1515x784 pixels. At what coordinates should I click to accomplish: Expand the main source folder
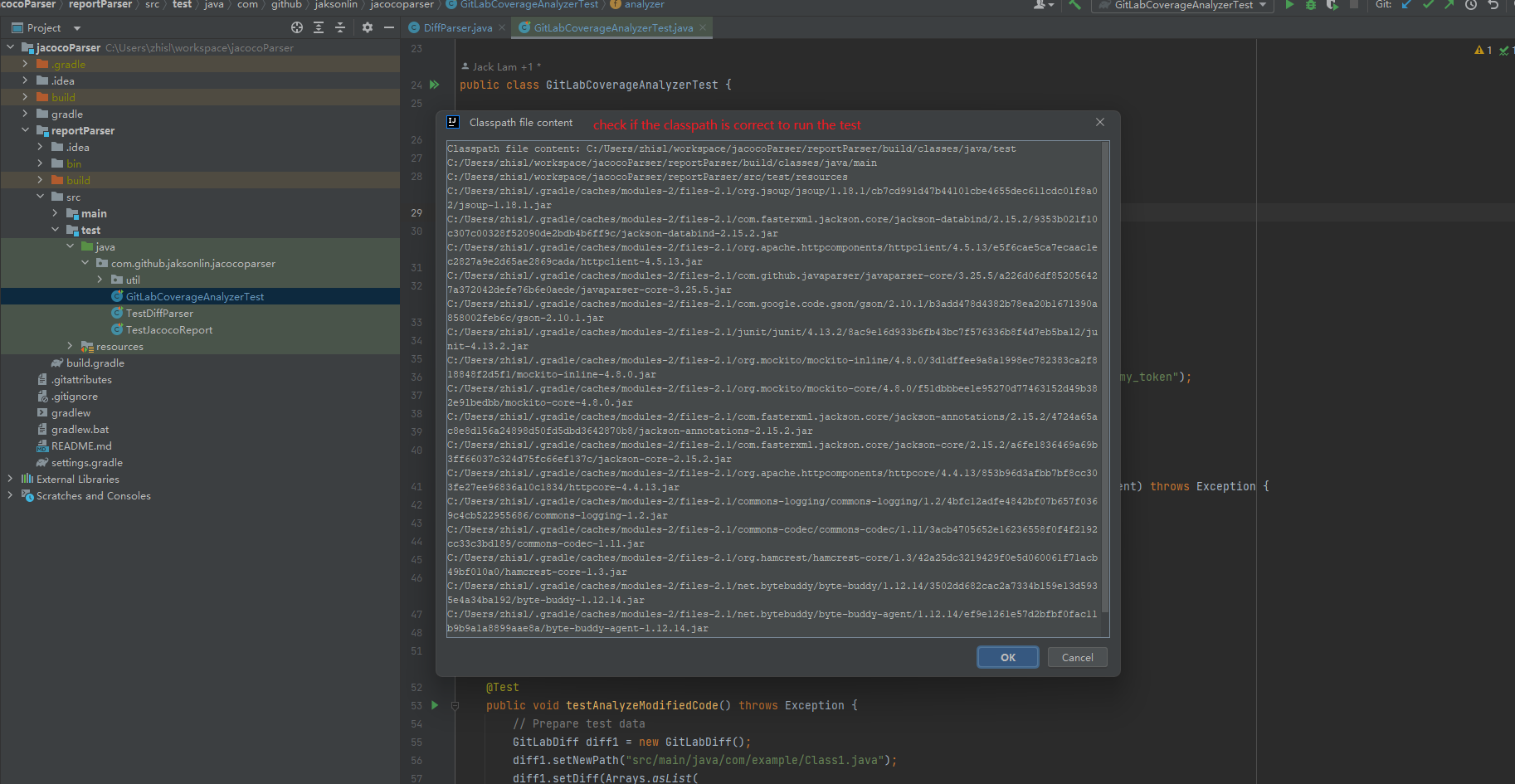pyautogui.click(x=55, y=213)
